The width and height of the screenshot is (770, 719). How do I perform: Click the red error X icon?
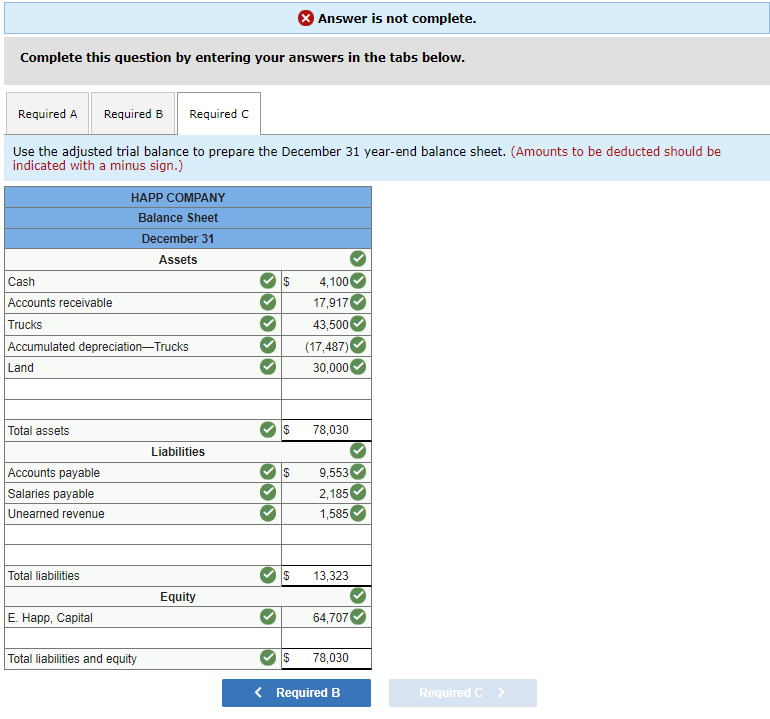305,18
